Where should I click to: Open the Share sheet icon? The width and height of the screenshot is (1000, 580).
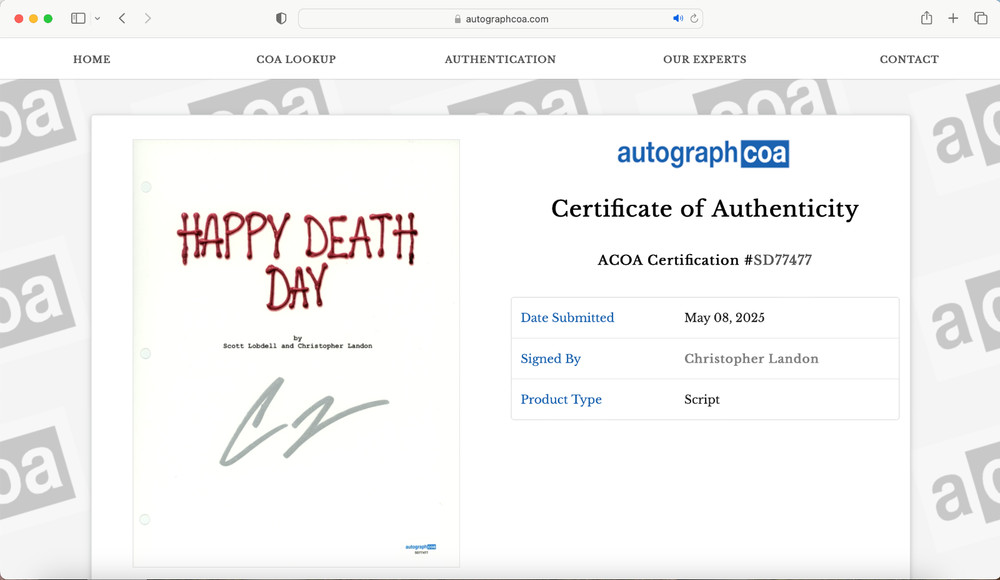(926, 18)
